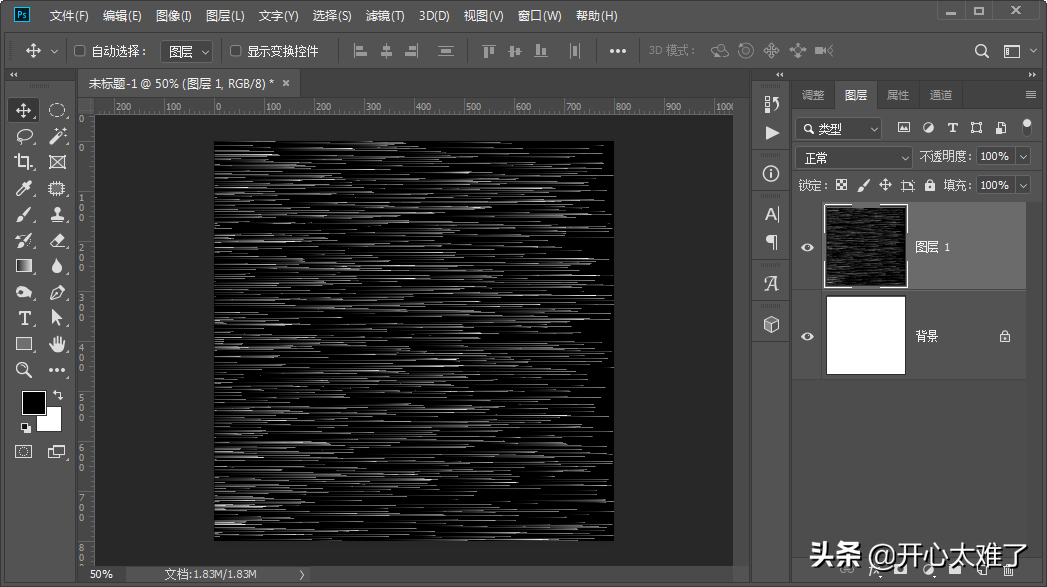Image resolution: width=1047 pixels, height=587 pixels.
Task: Choose the Lasso tool
Action: [x=24, y=136]
